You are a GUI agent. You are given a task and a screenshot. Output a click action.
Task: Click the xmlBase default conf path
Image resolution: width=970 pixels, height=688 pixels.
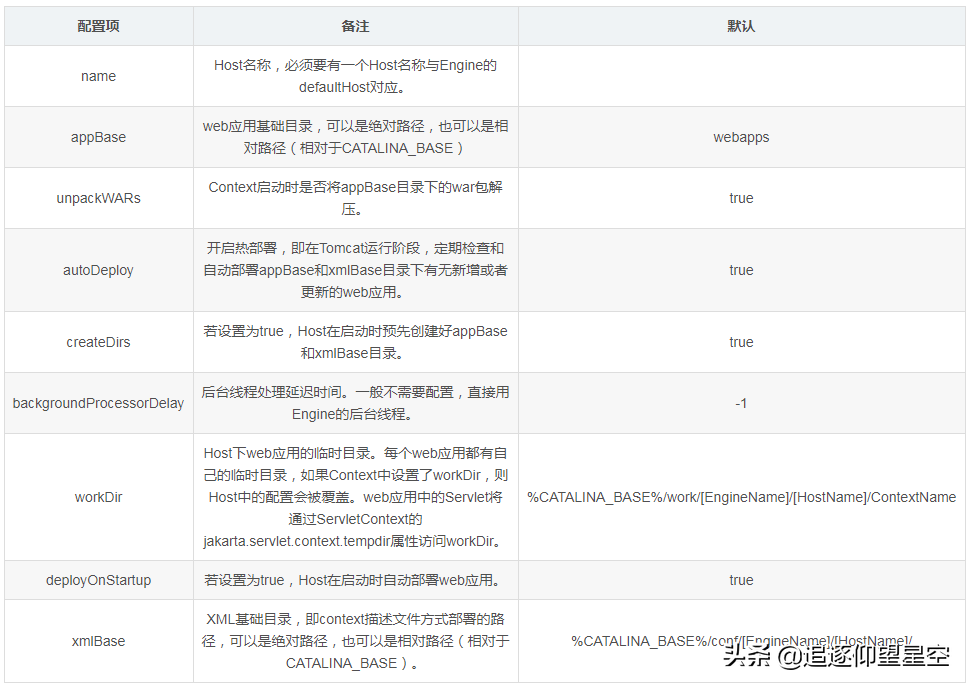coord(741,641)
